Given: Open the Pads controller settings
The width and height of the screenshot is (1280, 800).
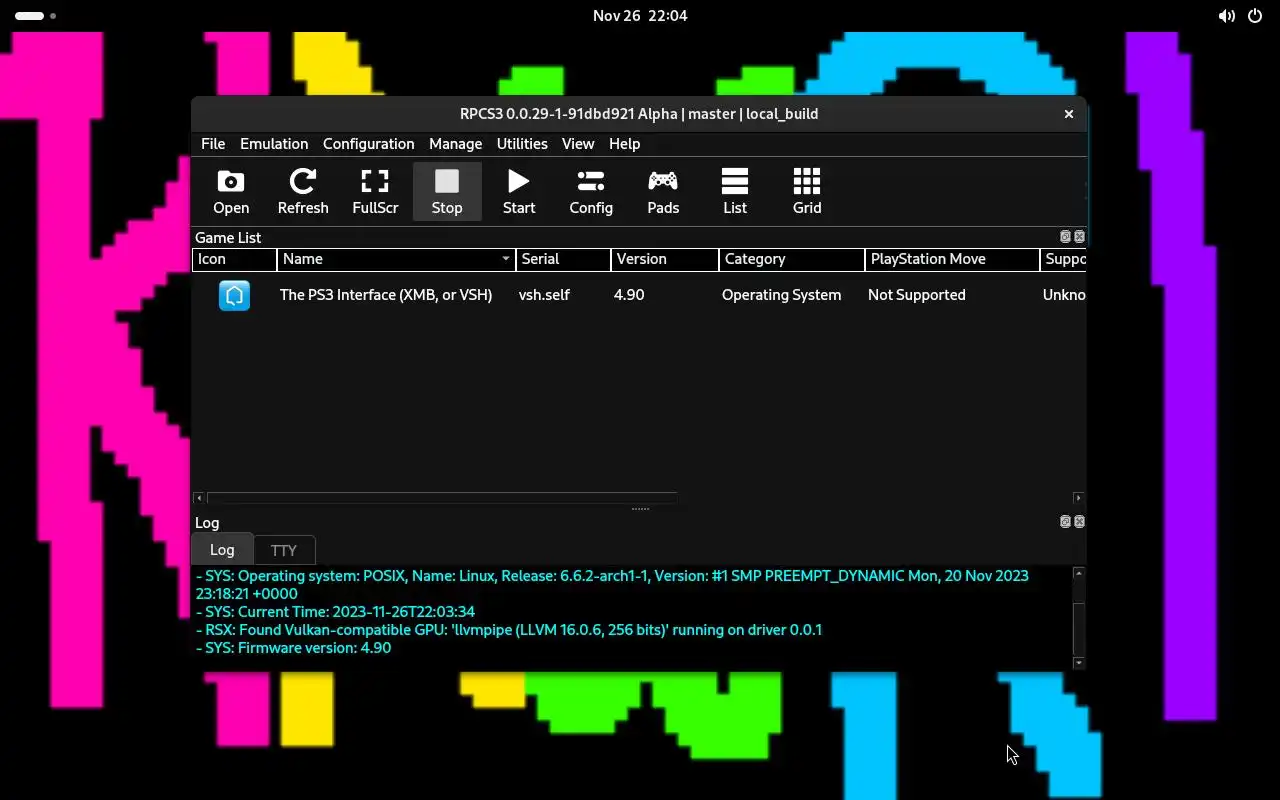Looking at the screenshot, I should (x=663, y=192).
